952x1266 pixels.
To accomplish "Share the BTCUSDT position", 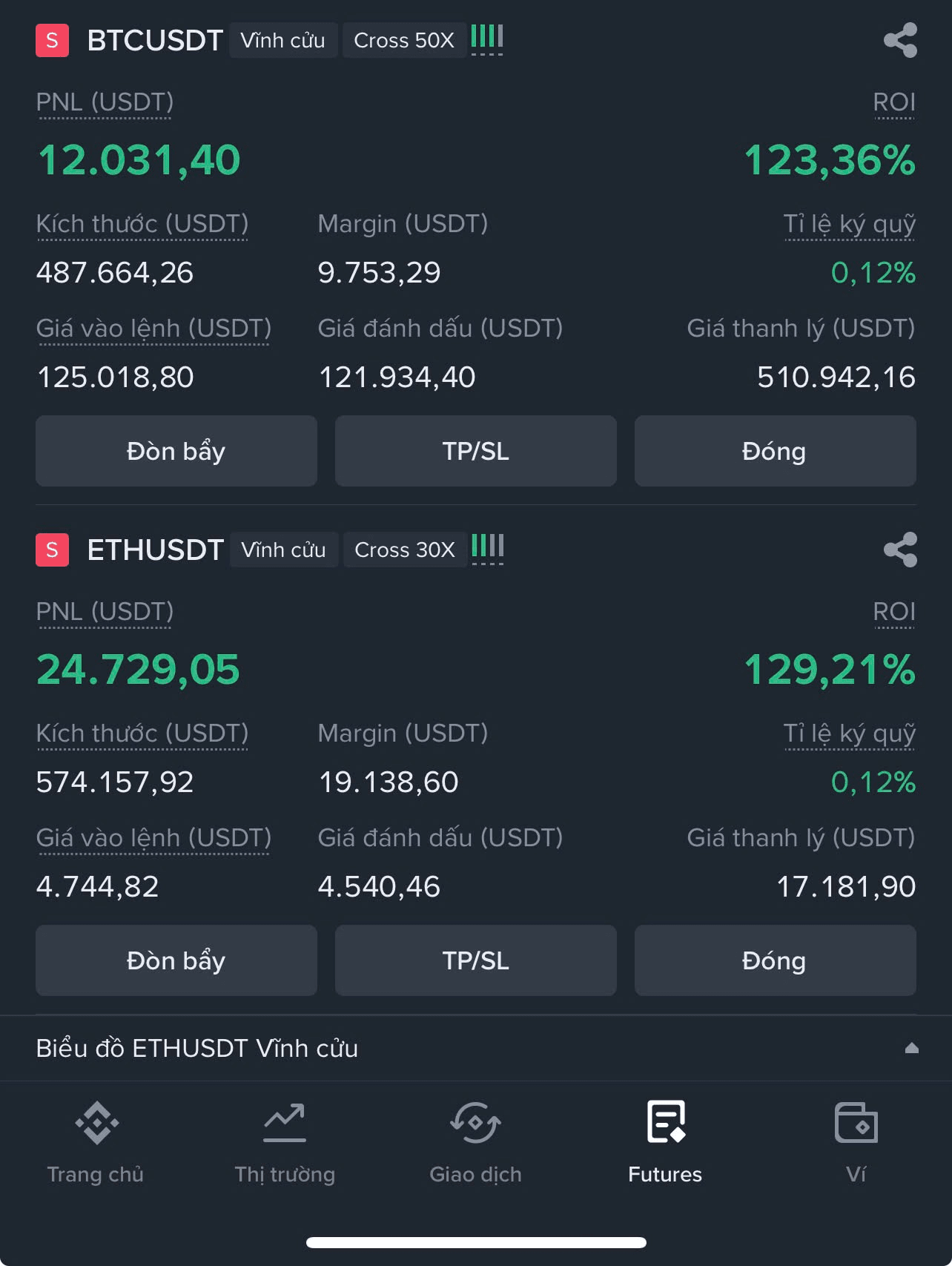I will click(900, 40).
